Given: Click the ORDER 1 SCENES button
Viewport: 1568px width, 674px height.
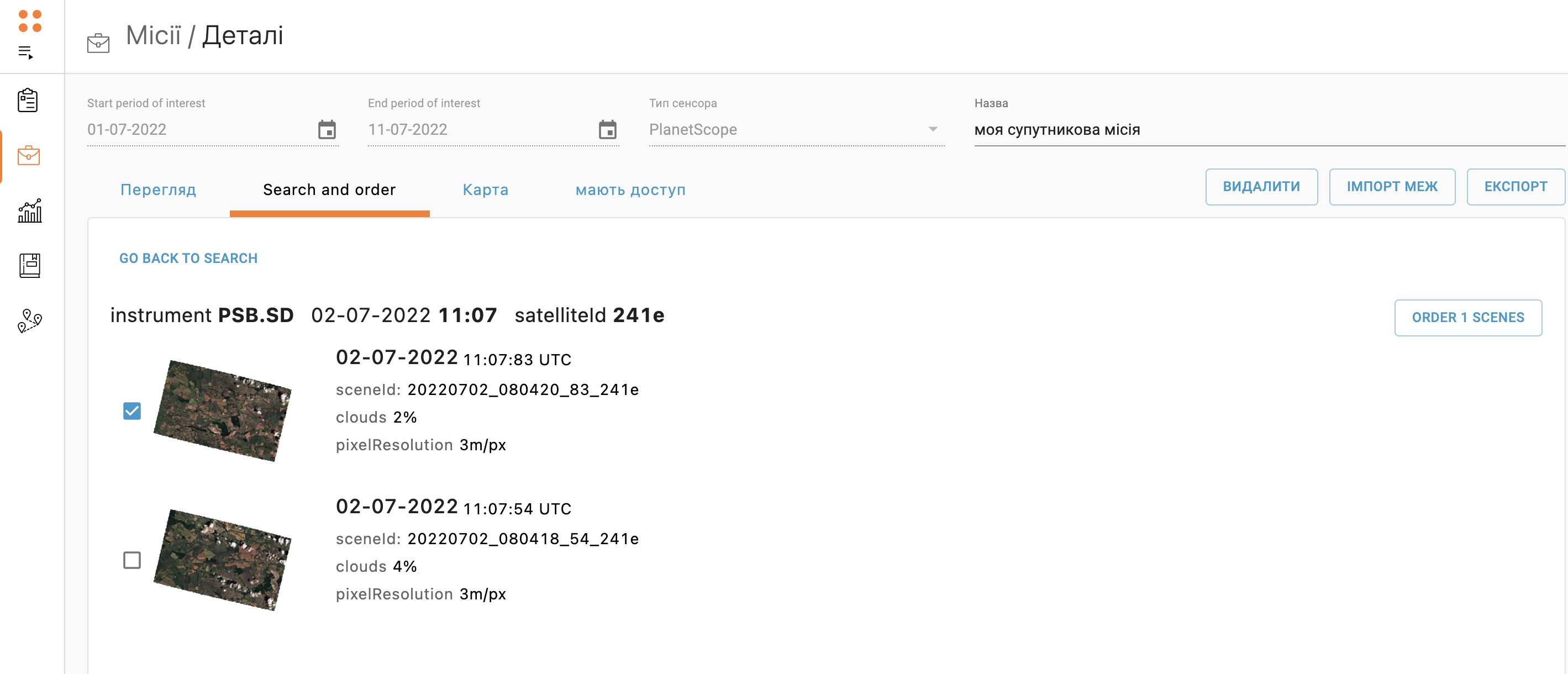Looking at the screenshot, I should 1467,317.
